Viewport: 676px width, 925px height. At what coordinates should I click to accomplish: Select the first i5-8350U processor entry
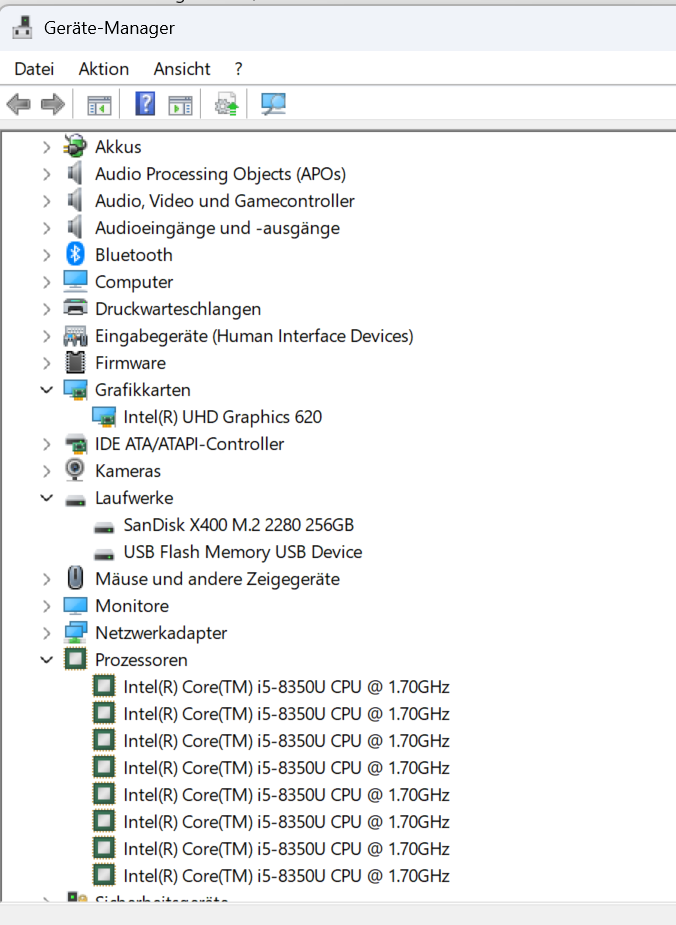pyautogui.click(x=286, y=687)
